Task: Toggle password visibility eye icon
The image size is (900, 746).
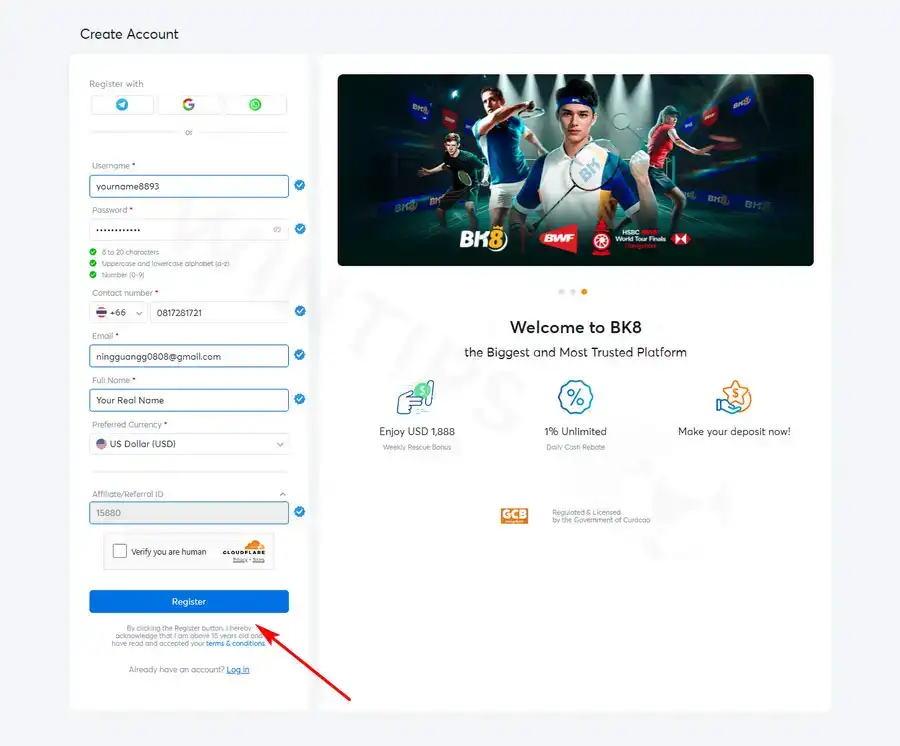Action: tap(277, 230)
